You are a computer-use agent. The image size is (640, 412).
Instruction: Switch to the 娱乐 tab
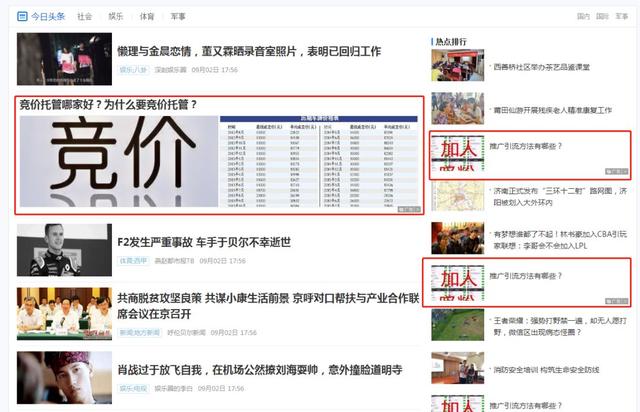(x=116, y=16)
